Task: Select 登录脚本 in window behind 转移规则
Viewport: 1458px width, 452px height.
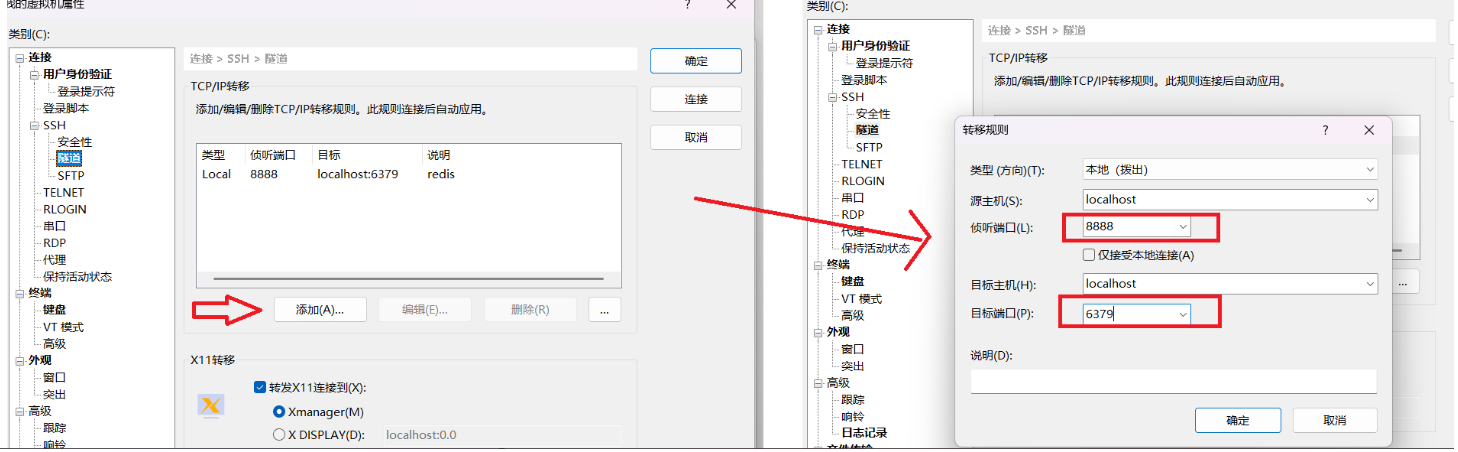Action: [x=863, y=80]
